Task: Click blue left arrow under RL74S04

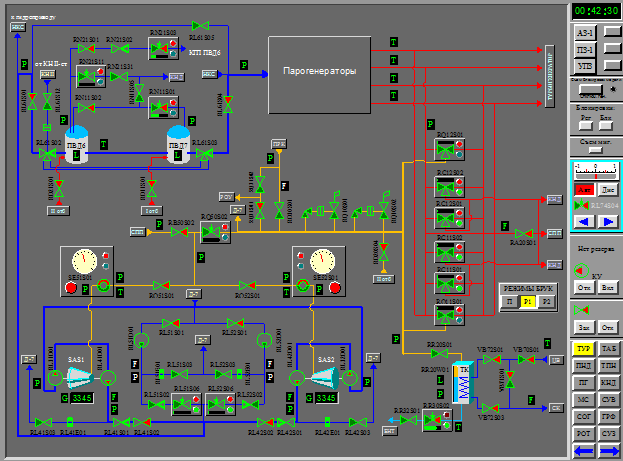Action: click(584, 221)
